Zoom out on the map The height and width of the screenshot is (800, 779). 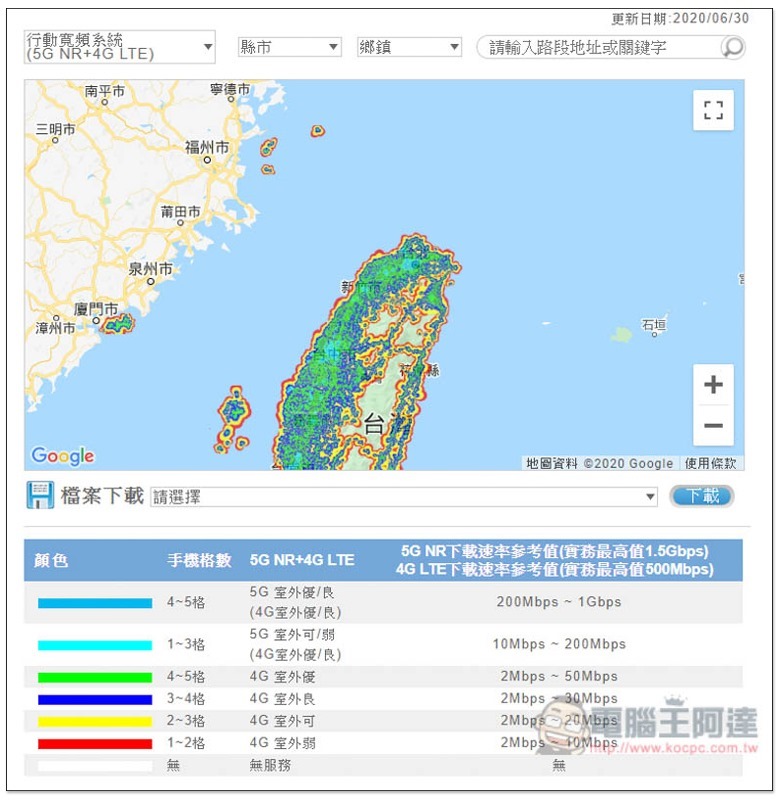pyautogui.click(x=713, y=426)
